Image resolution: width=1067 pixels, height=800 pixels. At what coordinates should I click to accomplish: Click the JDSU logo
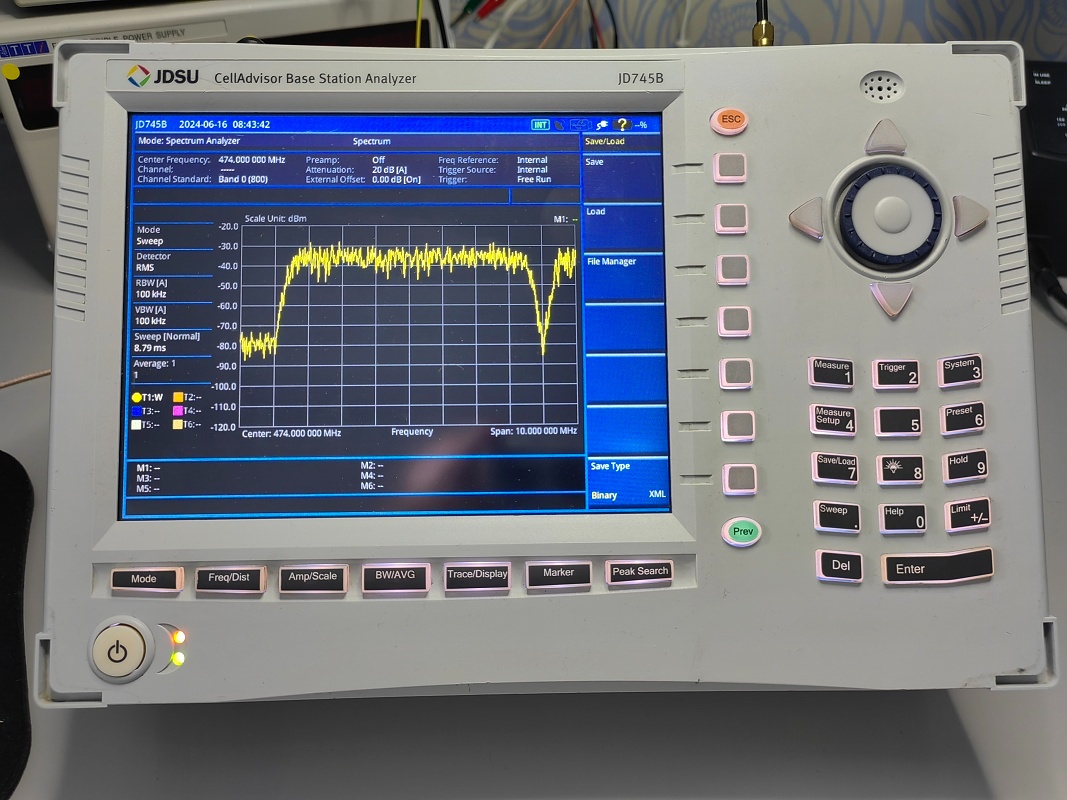pos(162,76)
